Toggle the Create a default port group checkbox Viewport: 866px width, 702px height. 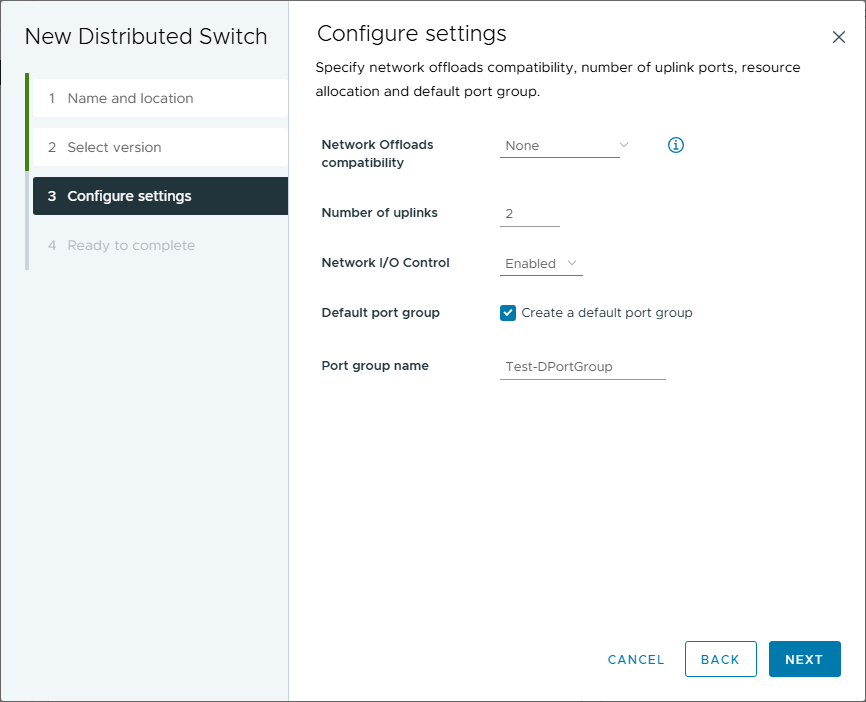click(x=508, y=313)
